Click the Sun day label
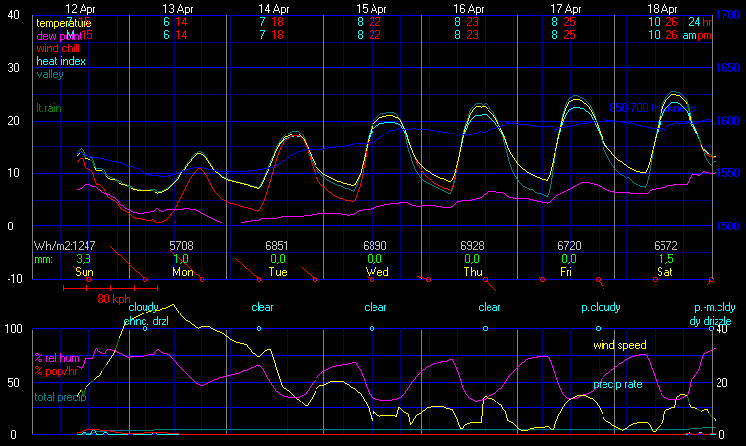Screen dimensions: 746x446 [x=84, y=271]
